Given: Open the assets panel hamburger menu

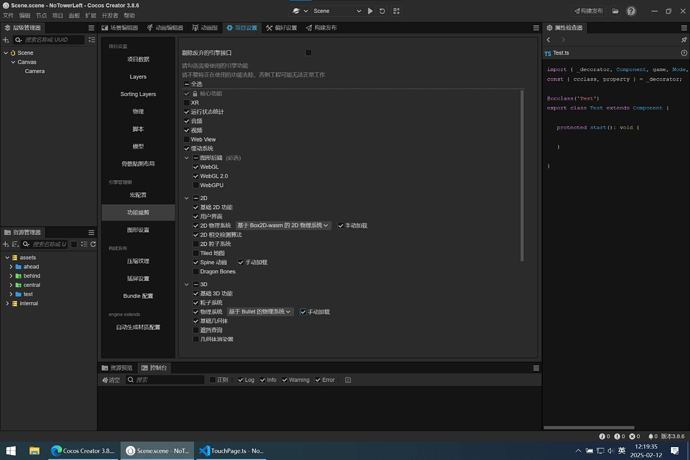Looking at the screenshot, I should pyautogui.click(x=91, y=232).
